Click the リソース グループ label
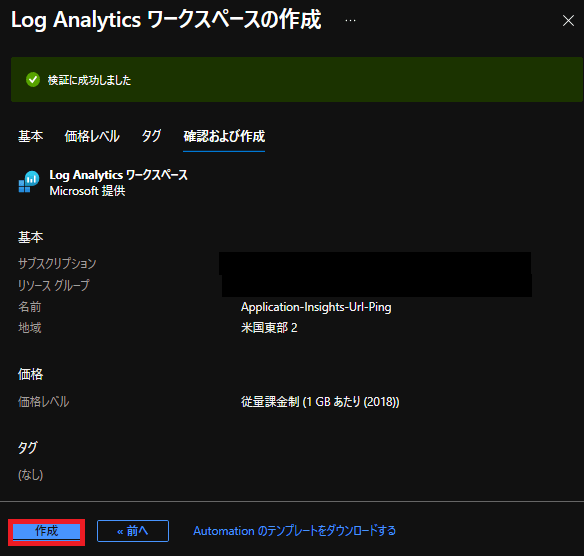 point(54,286)
